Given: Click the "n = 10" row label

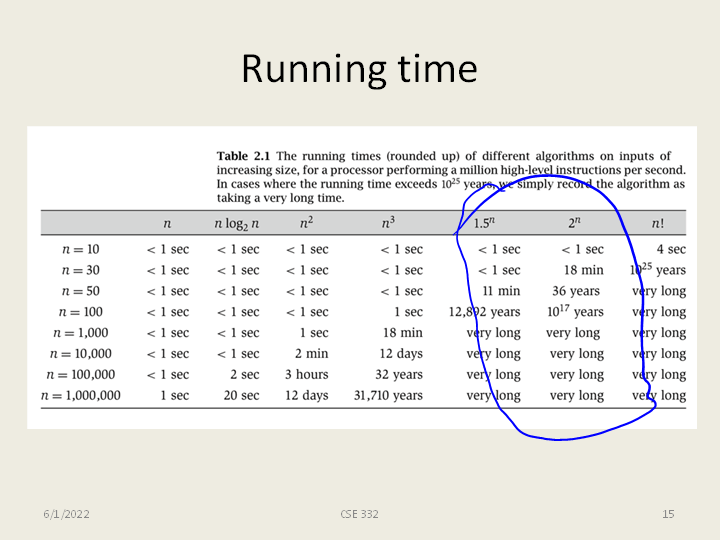Looking at the screenshot, I should 80,249.
